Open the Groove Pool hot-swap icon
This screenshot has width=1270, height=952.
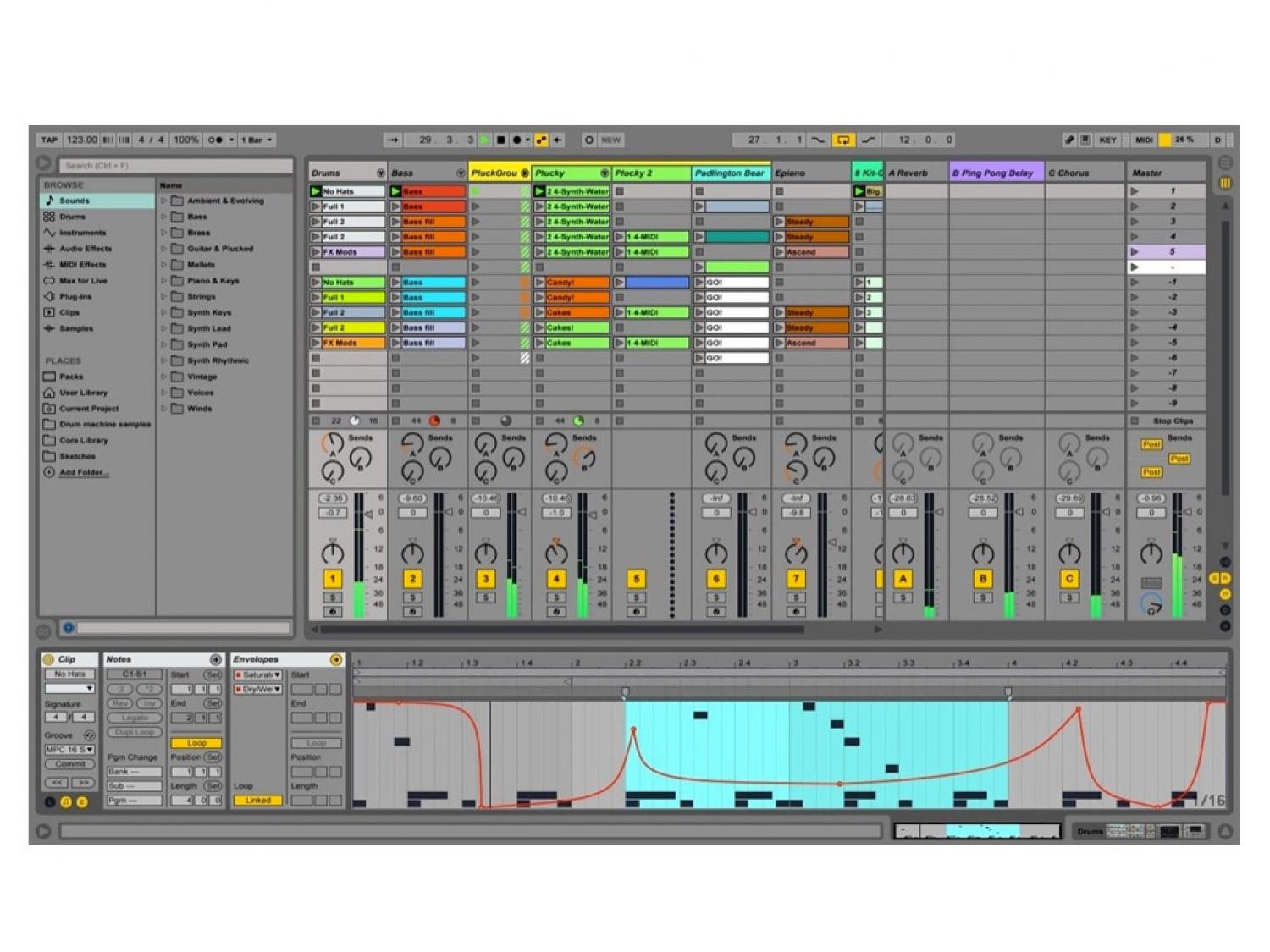[x=89, y=735]
